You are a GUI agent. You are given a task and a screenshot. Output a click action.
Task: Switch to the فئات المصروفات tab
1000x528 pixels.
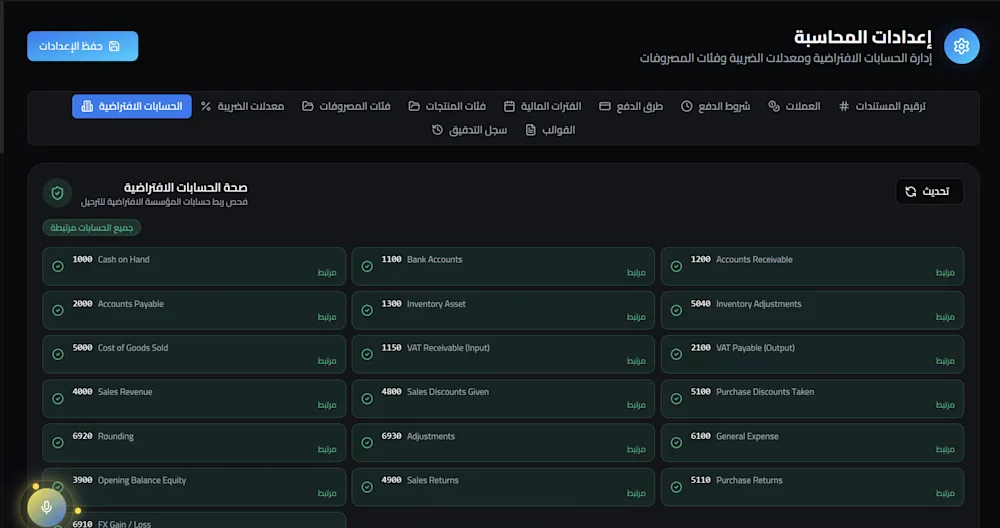[x=346, y=106]
